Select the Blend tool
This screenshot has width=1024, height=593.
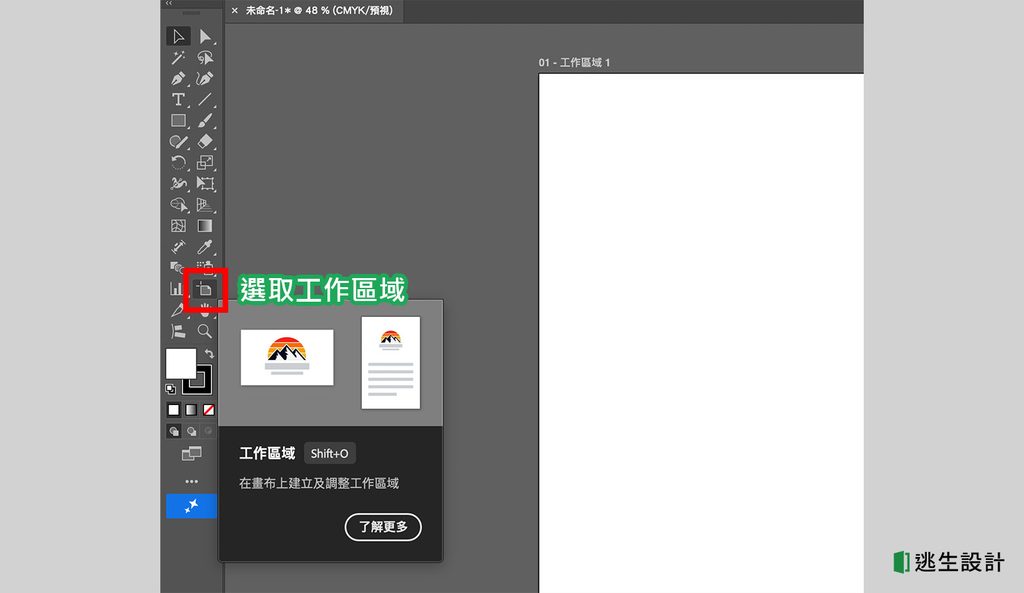tap(176, 266)
